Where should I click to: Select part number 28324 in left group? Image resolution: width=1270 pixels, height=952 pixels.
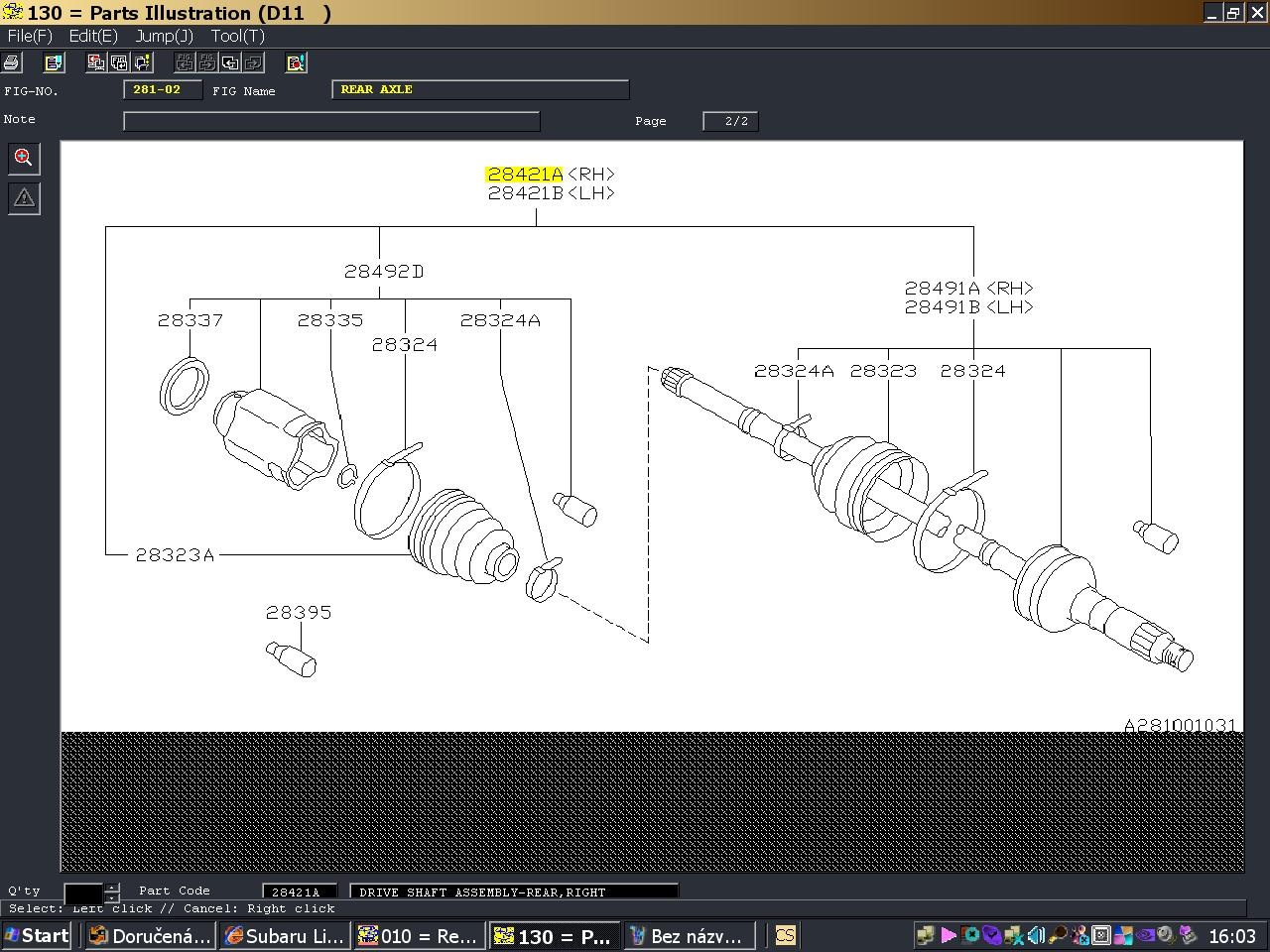click(405, 345)
